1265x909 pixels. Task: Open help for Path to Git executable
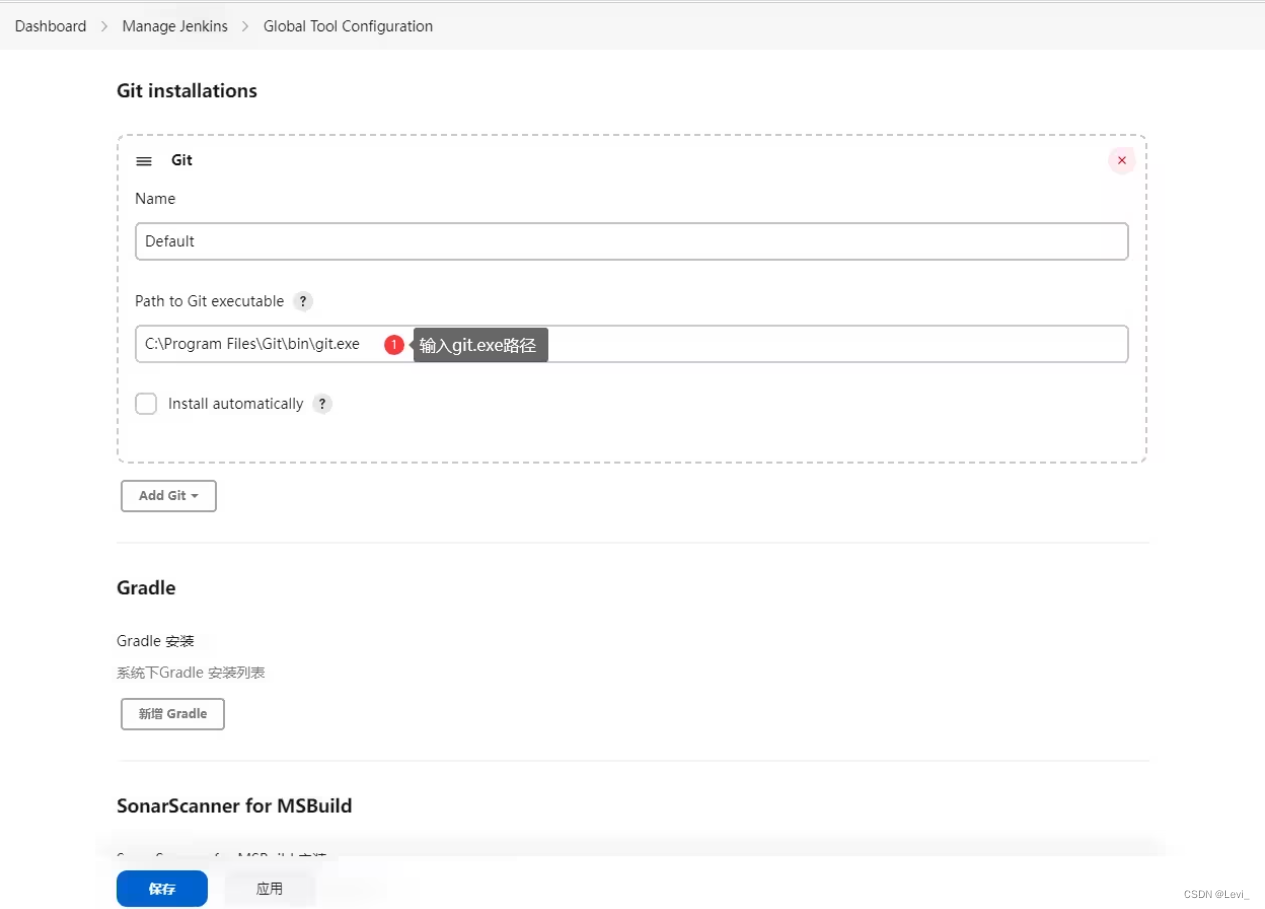(303, 301)
